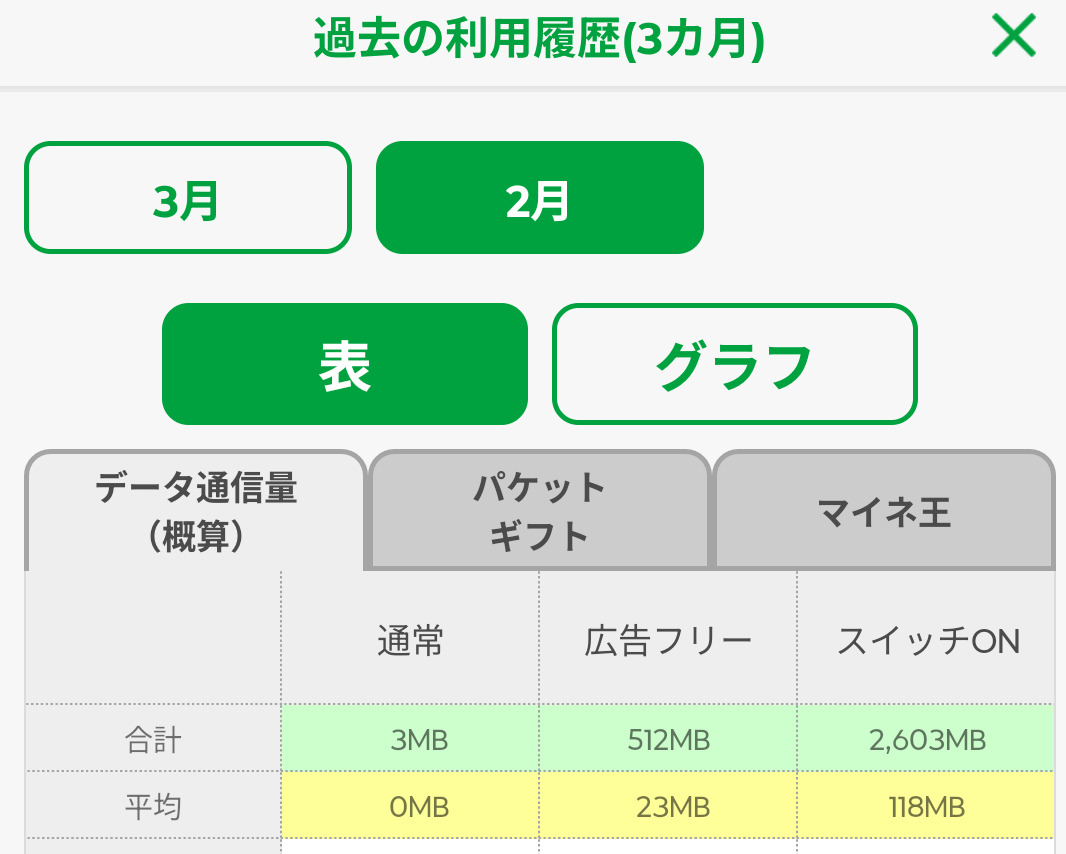Click the 広告フリー column header
The width and height of the screenshot is (1066, 854).
pyautogui.click(x=668, y=640)
